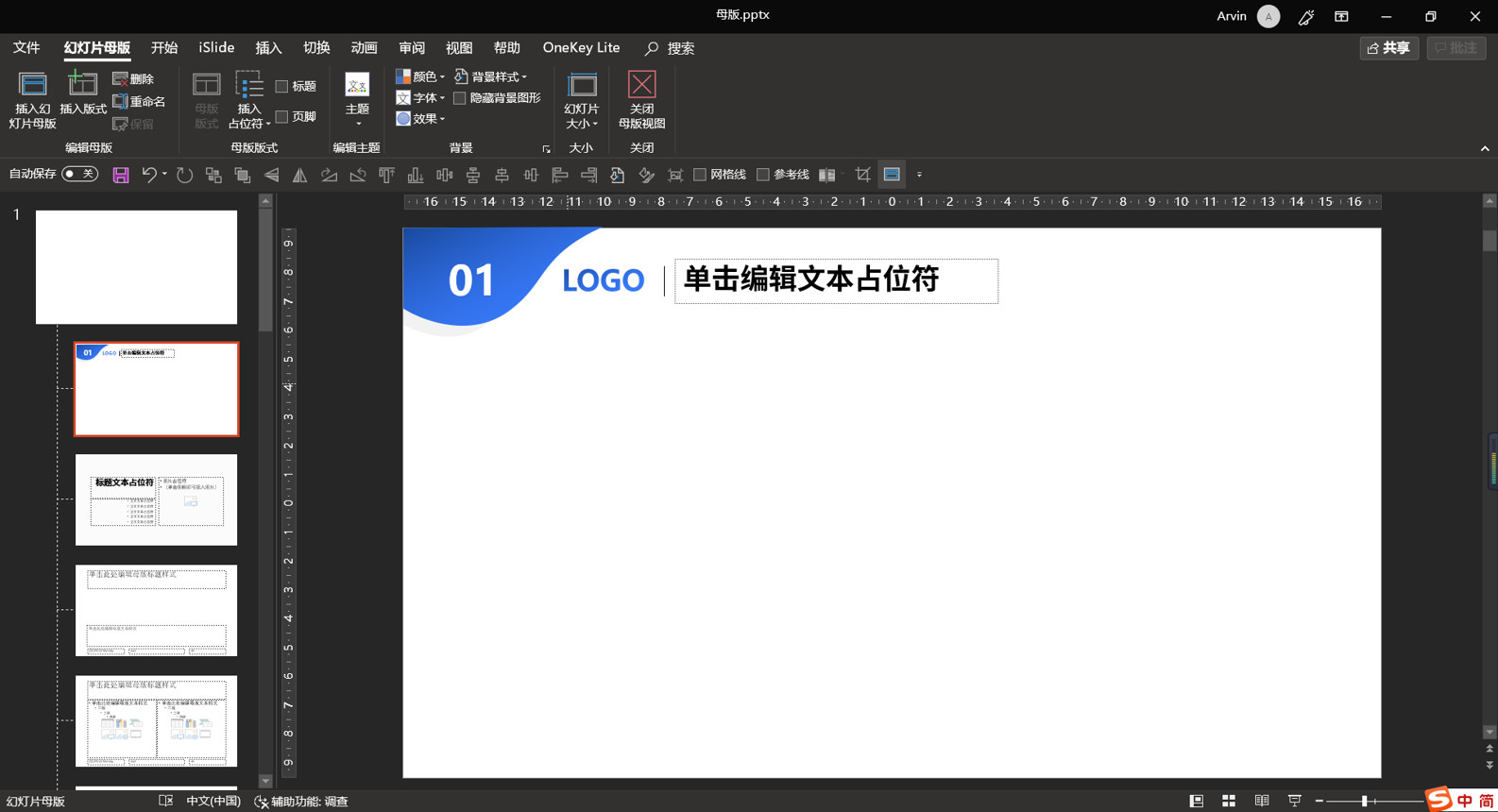The height and width of the screenshot is (812, 1498).
Task: Click Crop icon in quick toolbar
Action: click(862, 175)
